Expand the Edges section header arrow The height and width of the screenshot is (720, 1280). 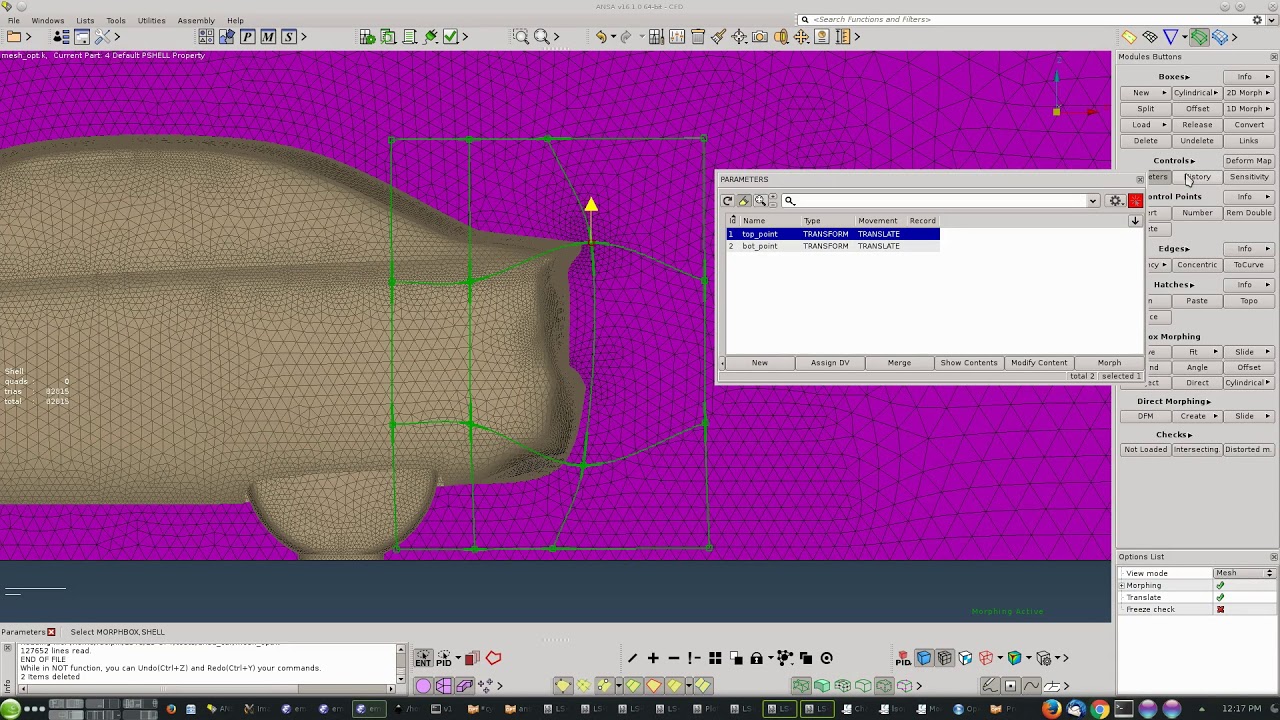pyautogui.click(x=1188, y=249)
